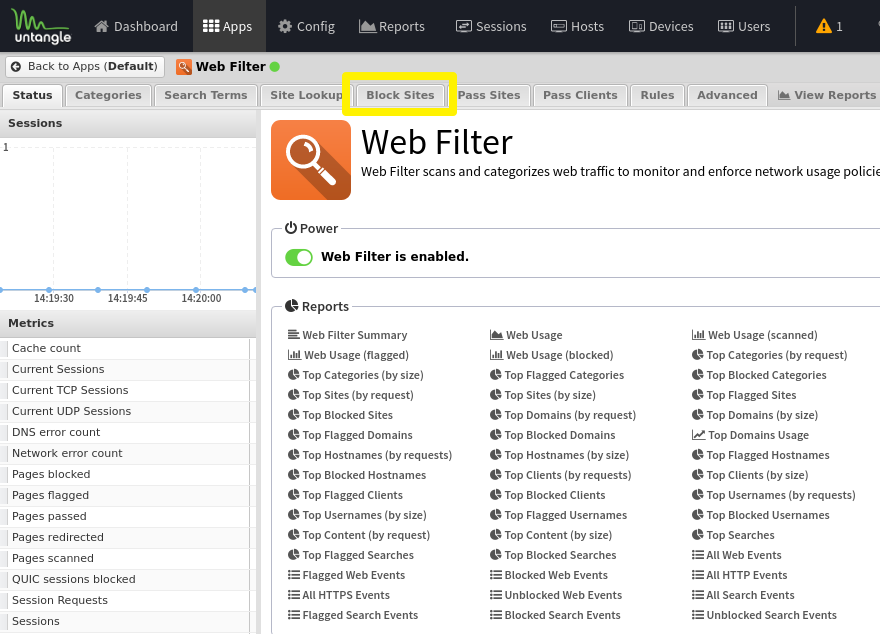Switch to the Pass Sites tab
This screenshot has height=634, width=880.
[x=489, y=95]
